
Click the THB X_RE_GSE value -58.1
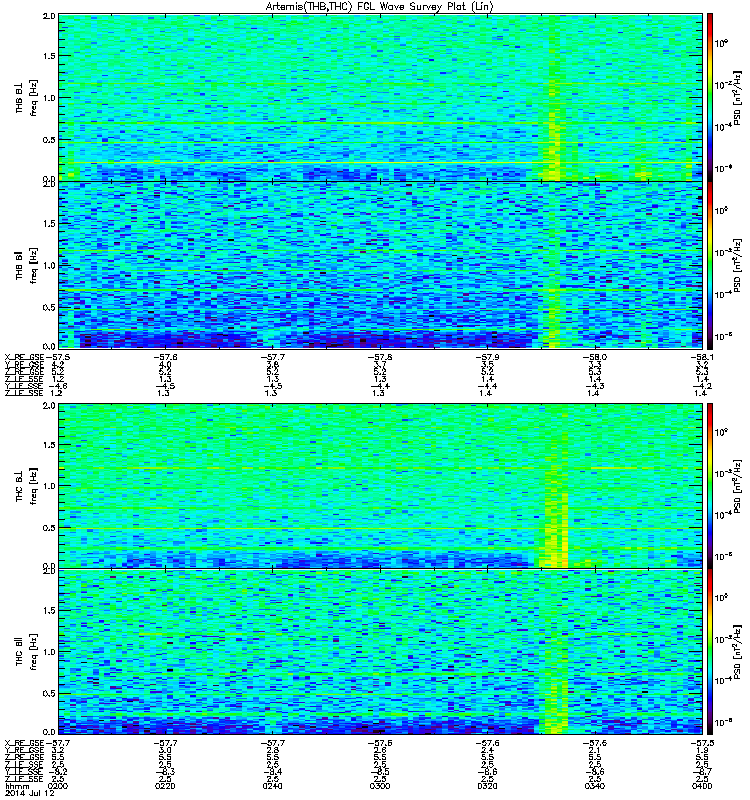tap(702, 357)
